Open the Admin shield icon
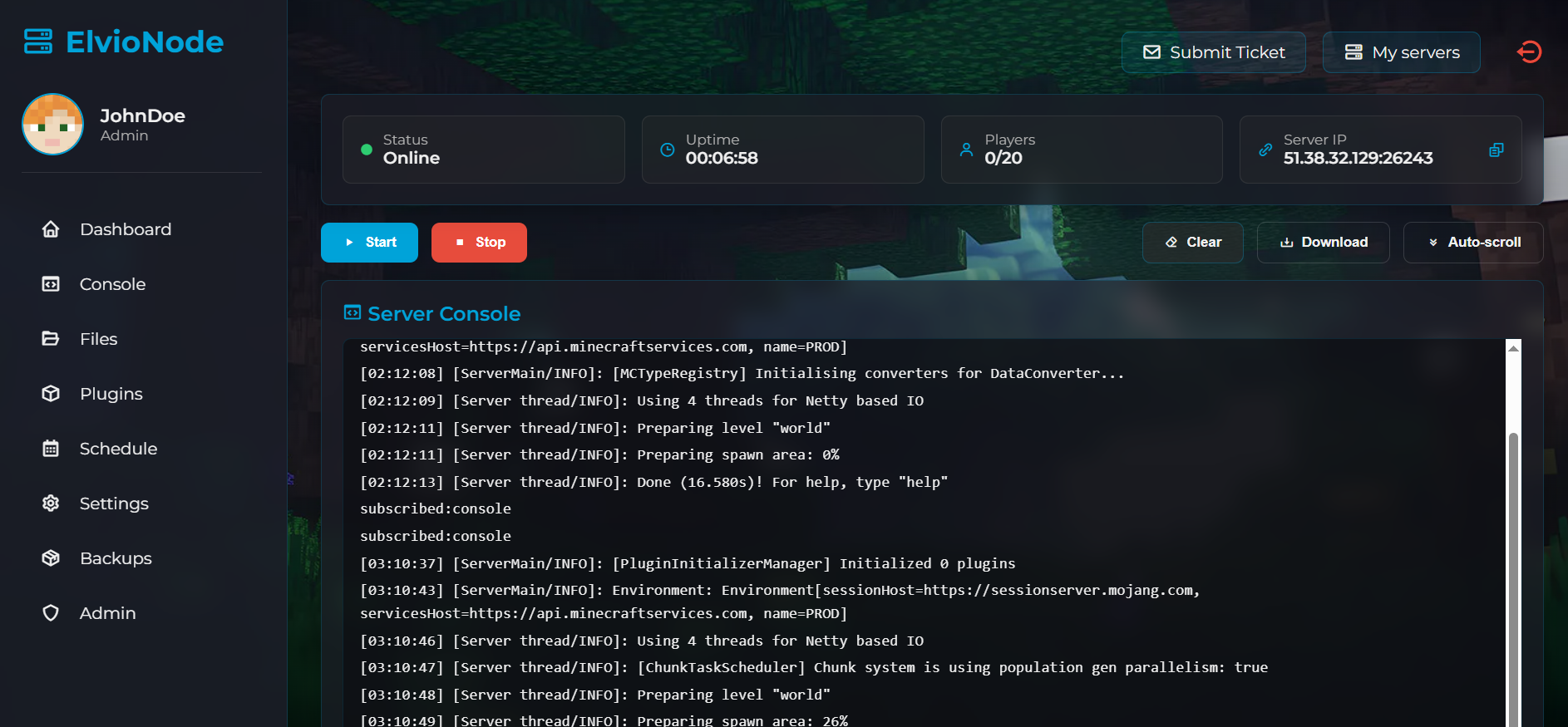The width and height of the screenshot is (1568, 727). point(51,613)
